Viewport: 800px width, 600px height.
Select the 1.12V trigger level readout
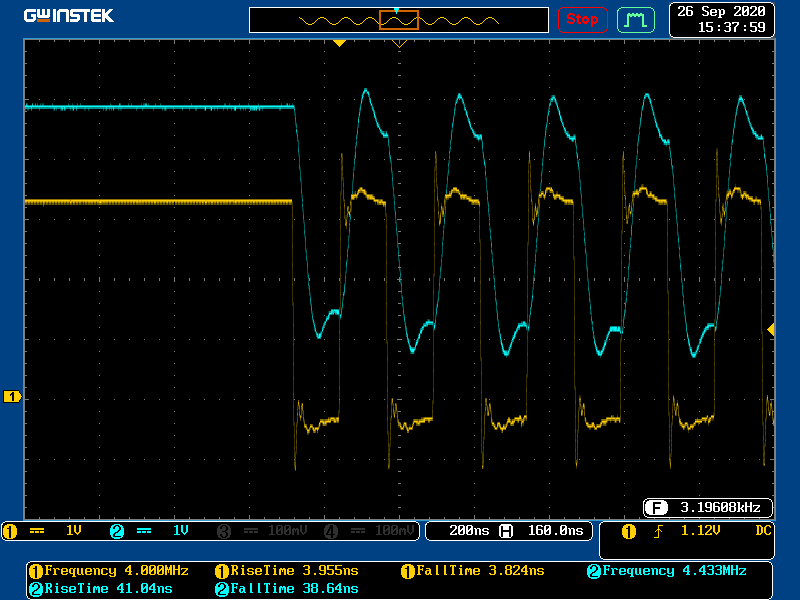click(700, 530)
